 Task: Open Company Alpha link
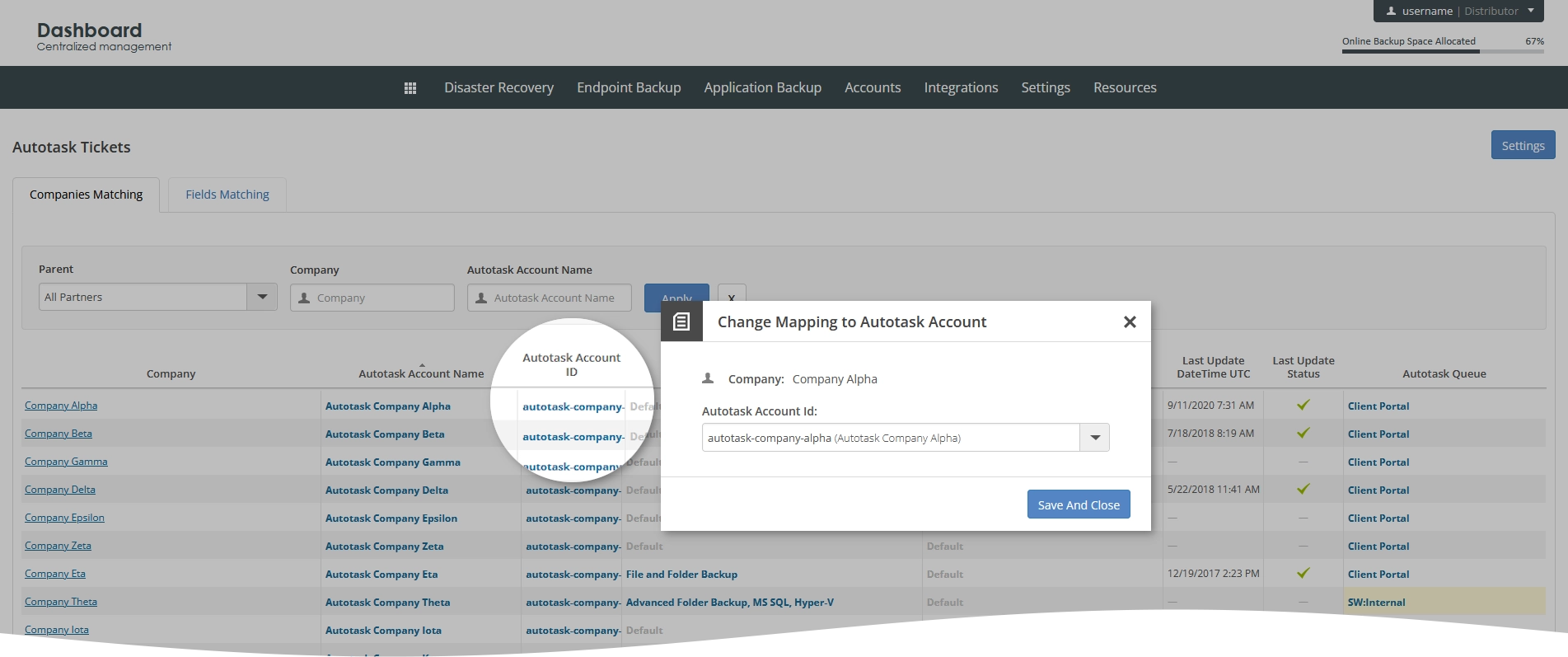(x=61, y=406)
